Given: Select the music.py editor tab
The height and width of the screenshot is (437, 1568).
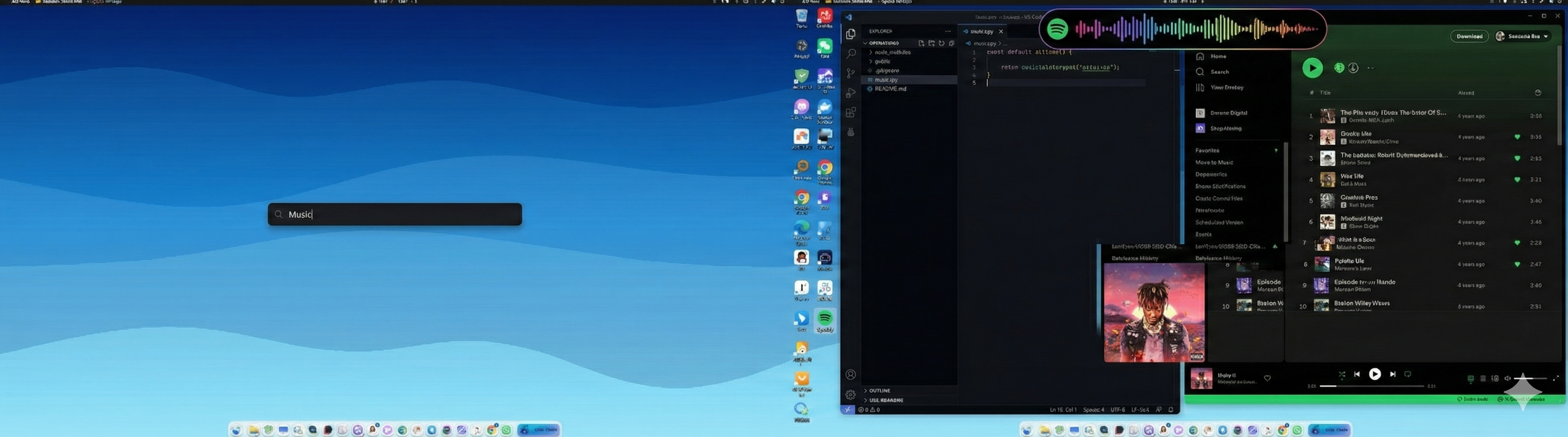Looking at the screenshot, I should 981,31.
